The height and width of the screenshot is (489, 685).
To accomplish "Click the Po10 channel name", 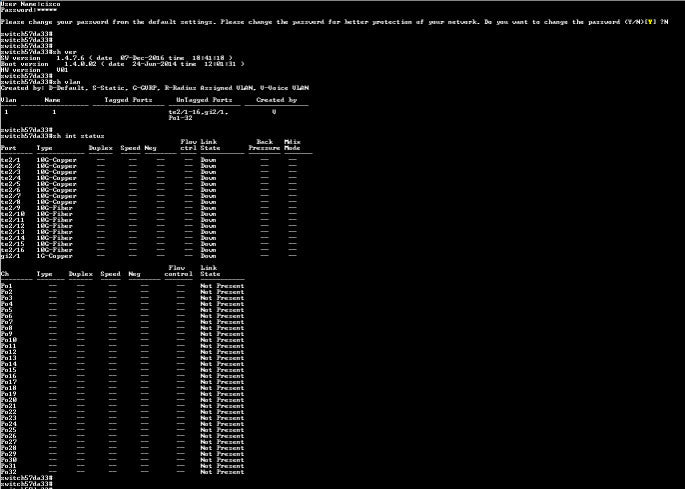I will [x=9, y=340].
